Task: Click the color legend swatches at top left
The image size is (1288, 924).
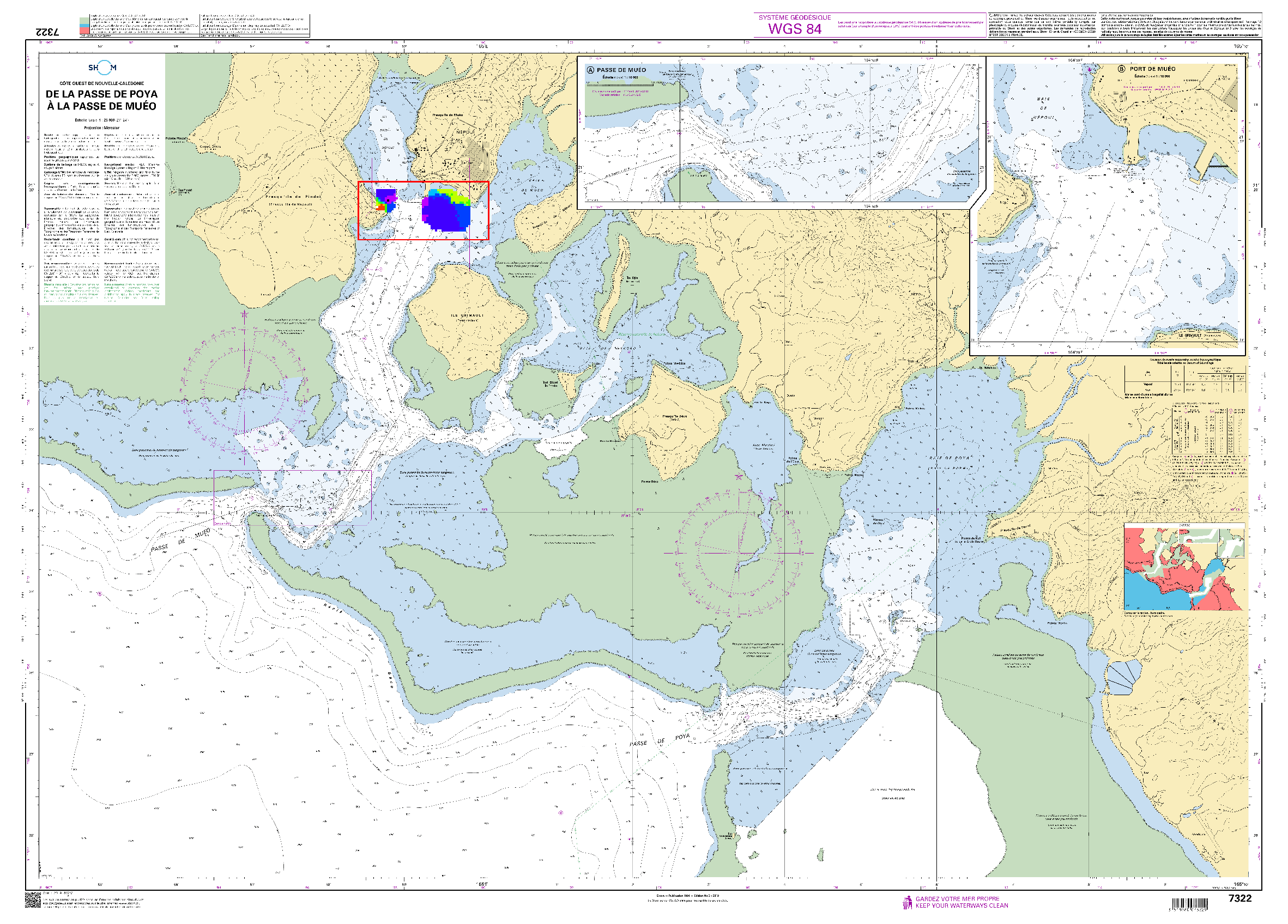Action: pyautogui.click(x=84, y=26)
